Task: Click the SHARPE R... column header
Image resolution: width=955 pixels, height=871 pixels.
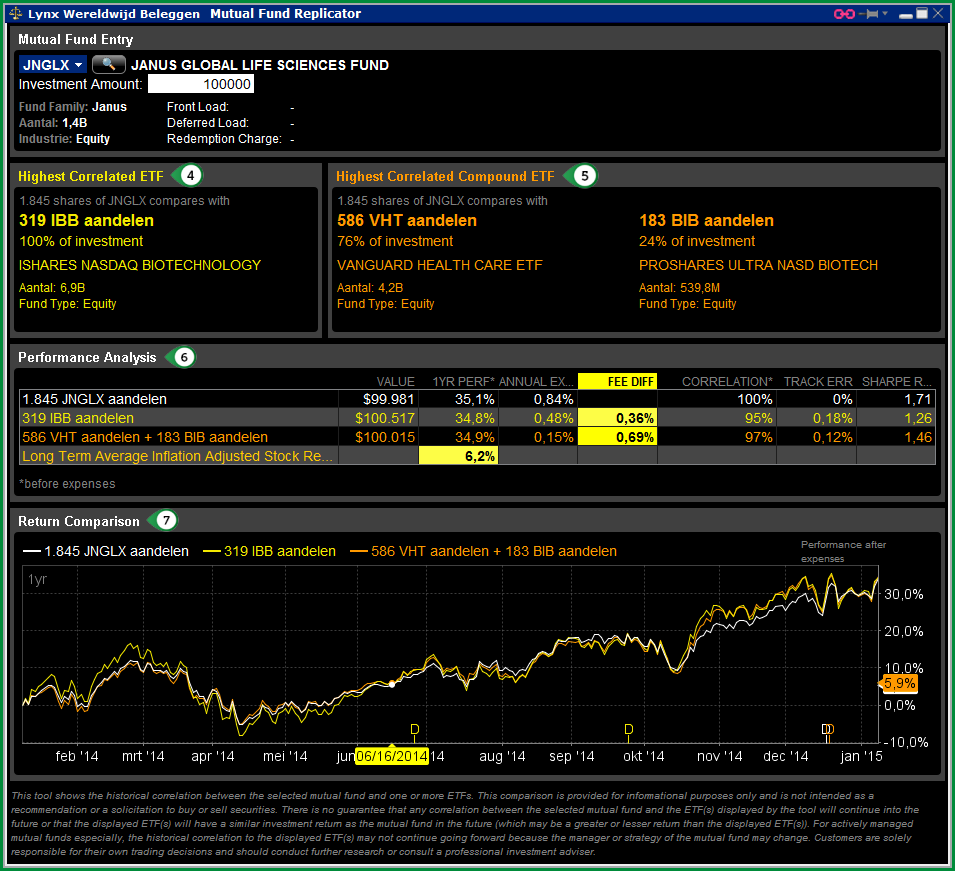Action: (x=896, y=382)
